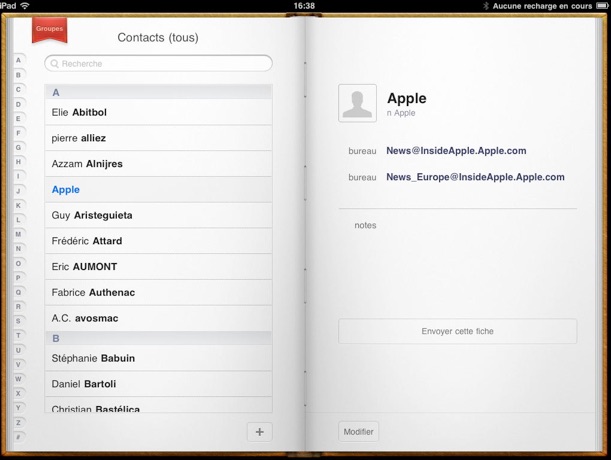Open email News@InsideApple.Apple.com
Viewport: 611px width, 460px height.
456,151
